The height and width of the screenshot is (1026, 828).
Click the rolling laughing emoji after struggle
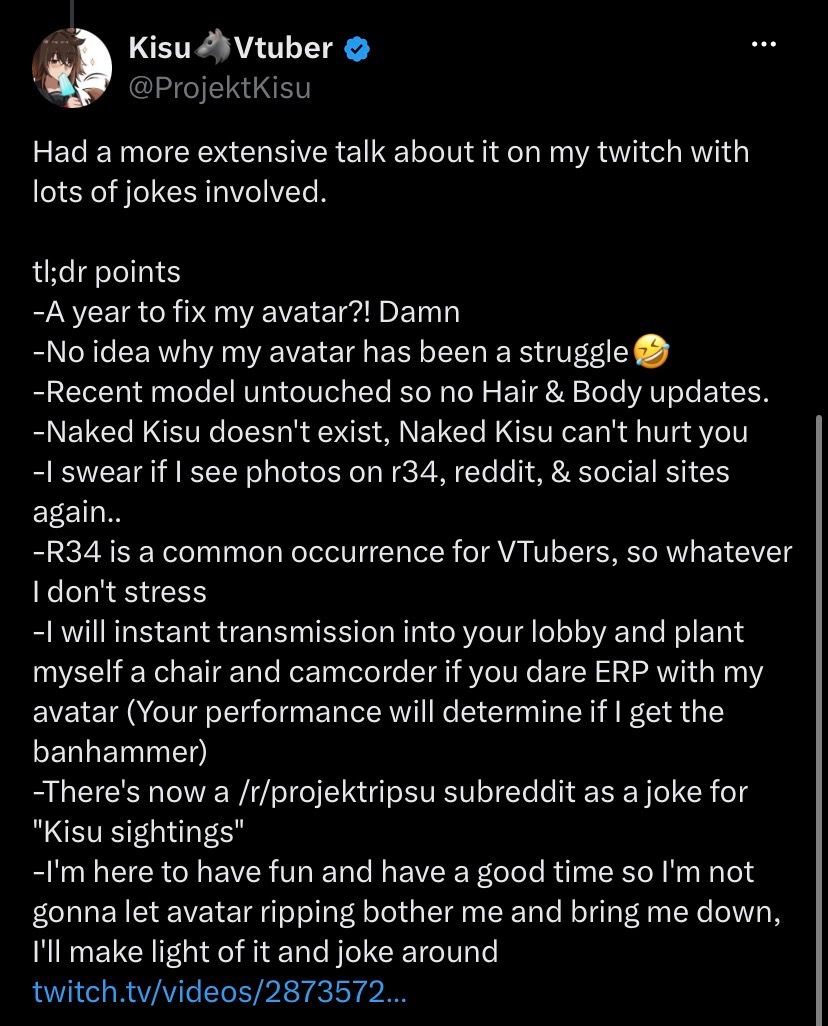point(651,352)
